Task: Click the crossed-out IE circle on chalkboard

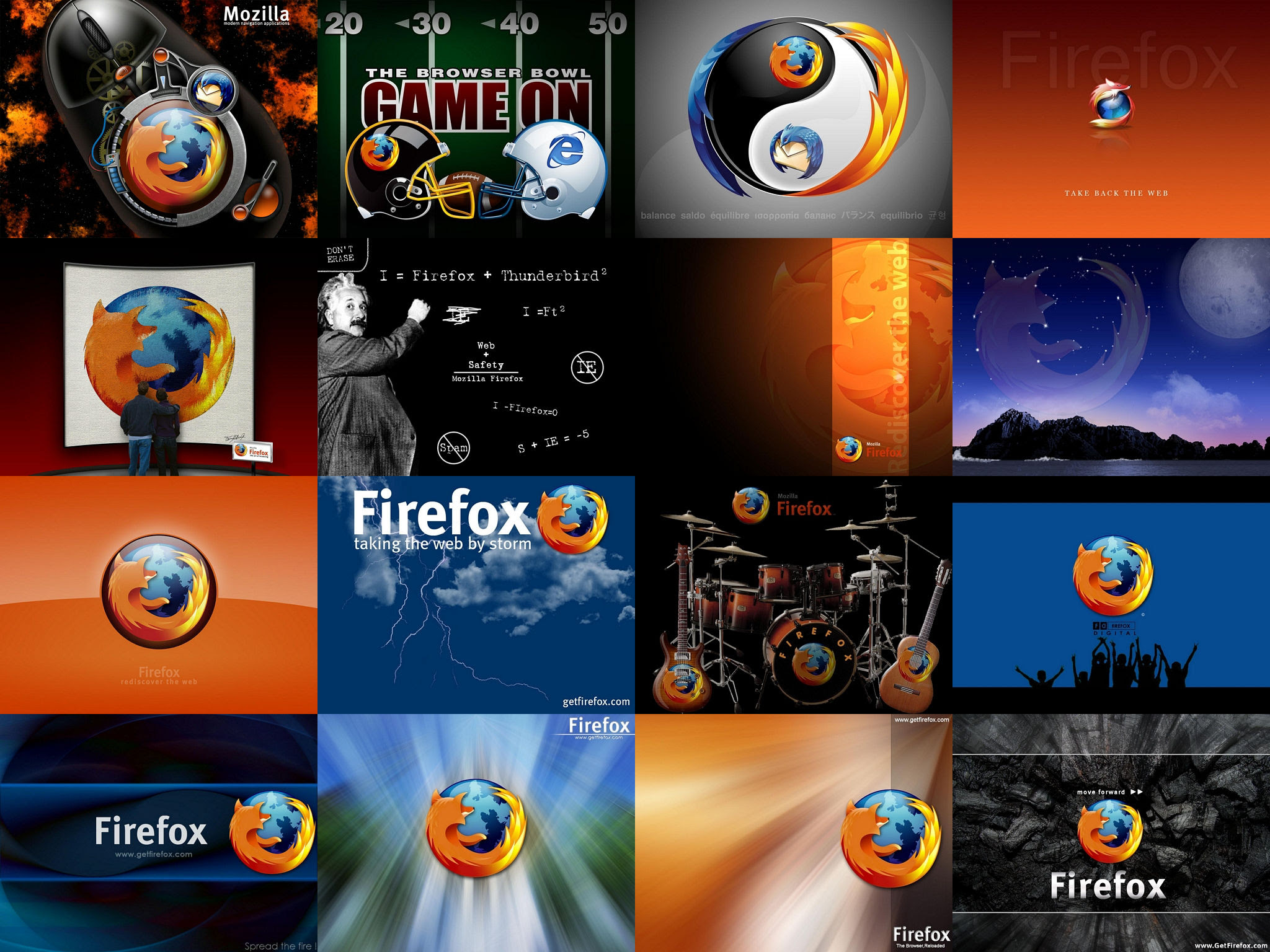Action: click(587, 368)
